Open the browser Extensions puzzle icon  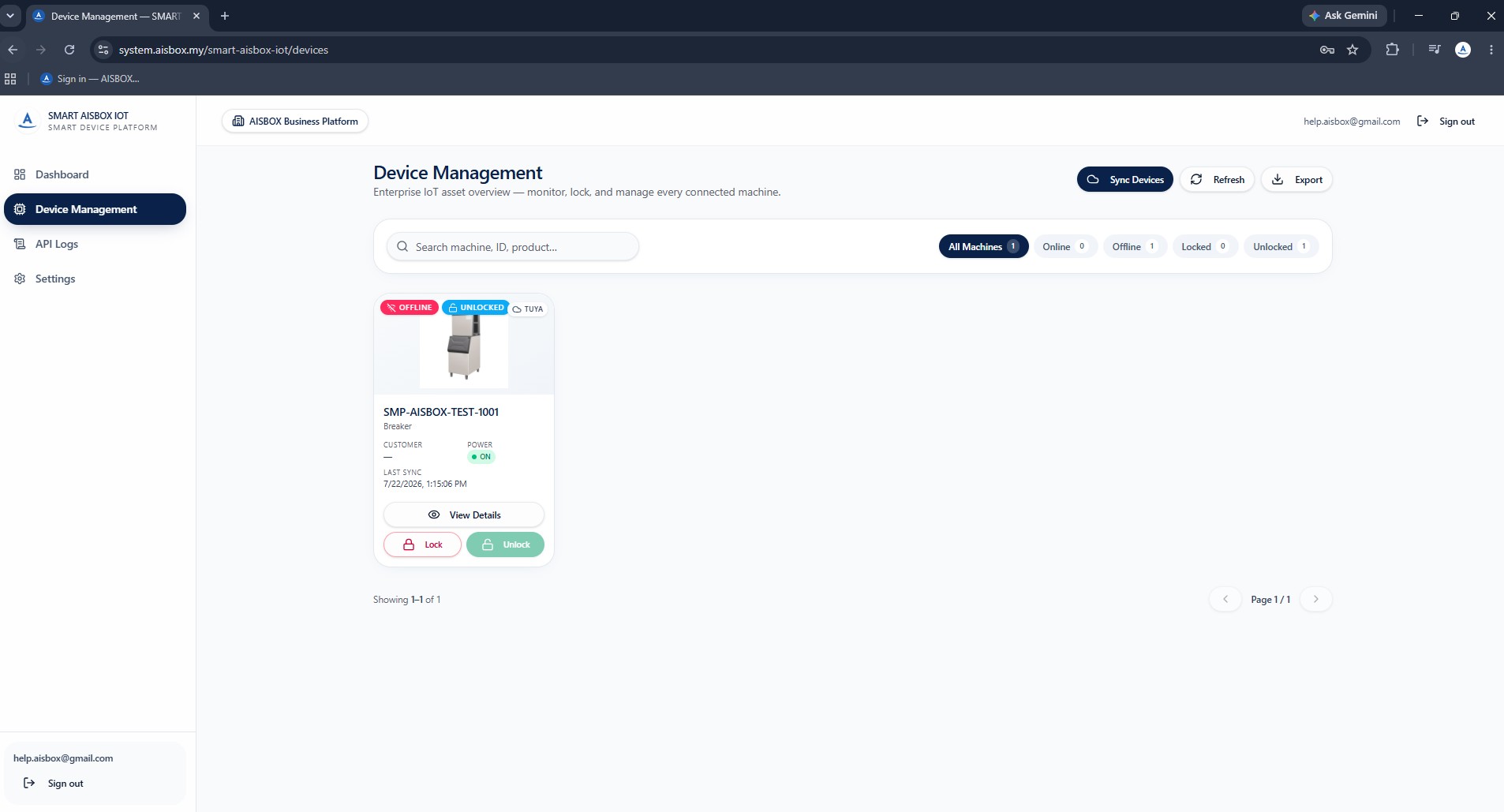(1392, 50)
